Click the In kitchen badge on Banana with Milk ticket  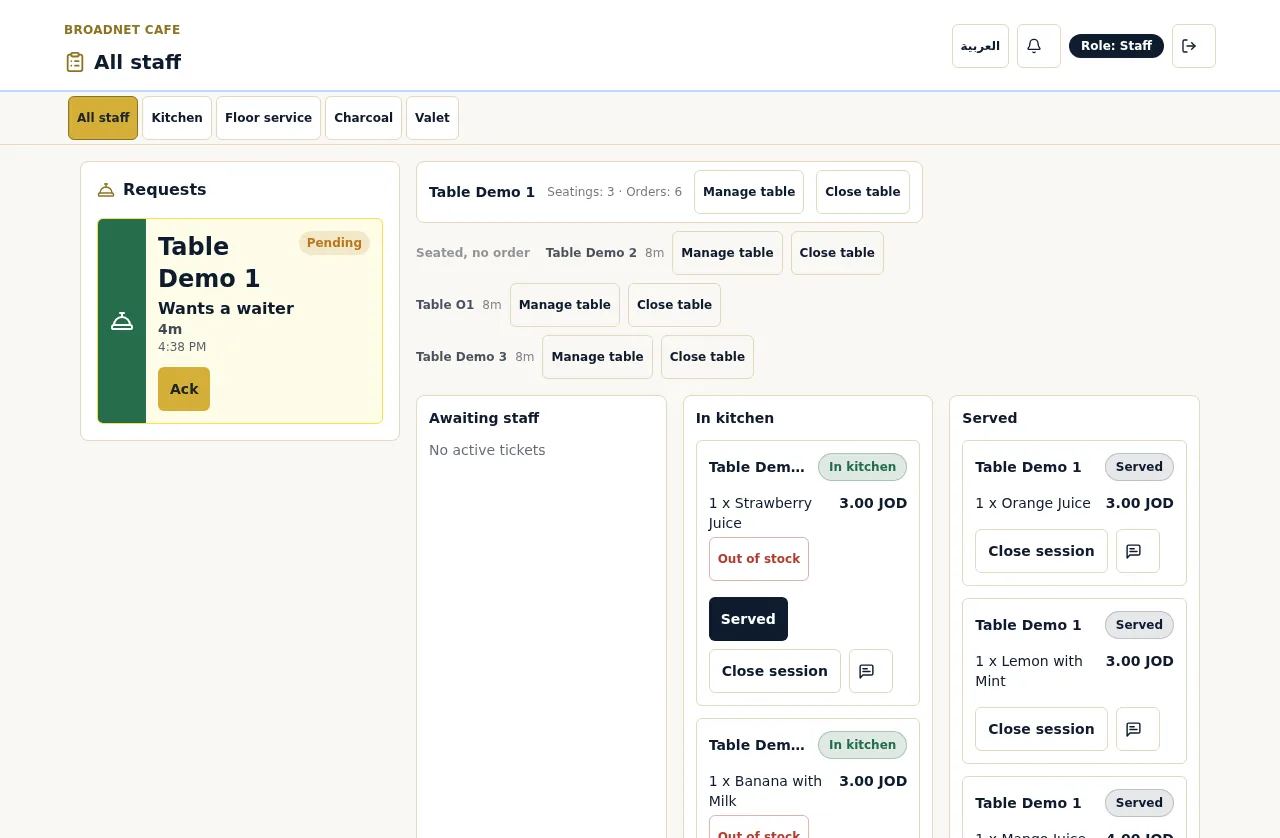(862, 745)
